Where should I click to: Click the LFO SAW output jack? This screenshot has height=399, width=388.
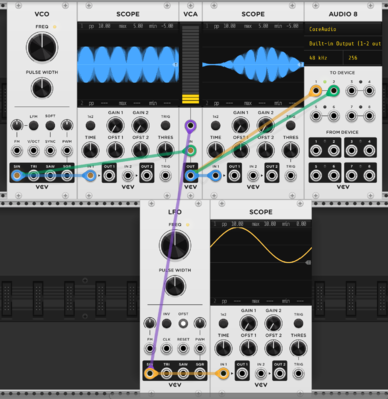(183, 373)
